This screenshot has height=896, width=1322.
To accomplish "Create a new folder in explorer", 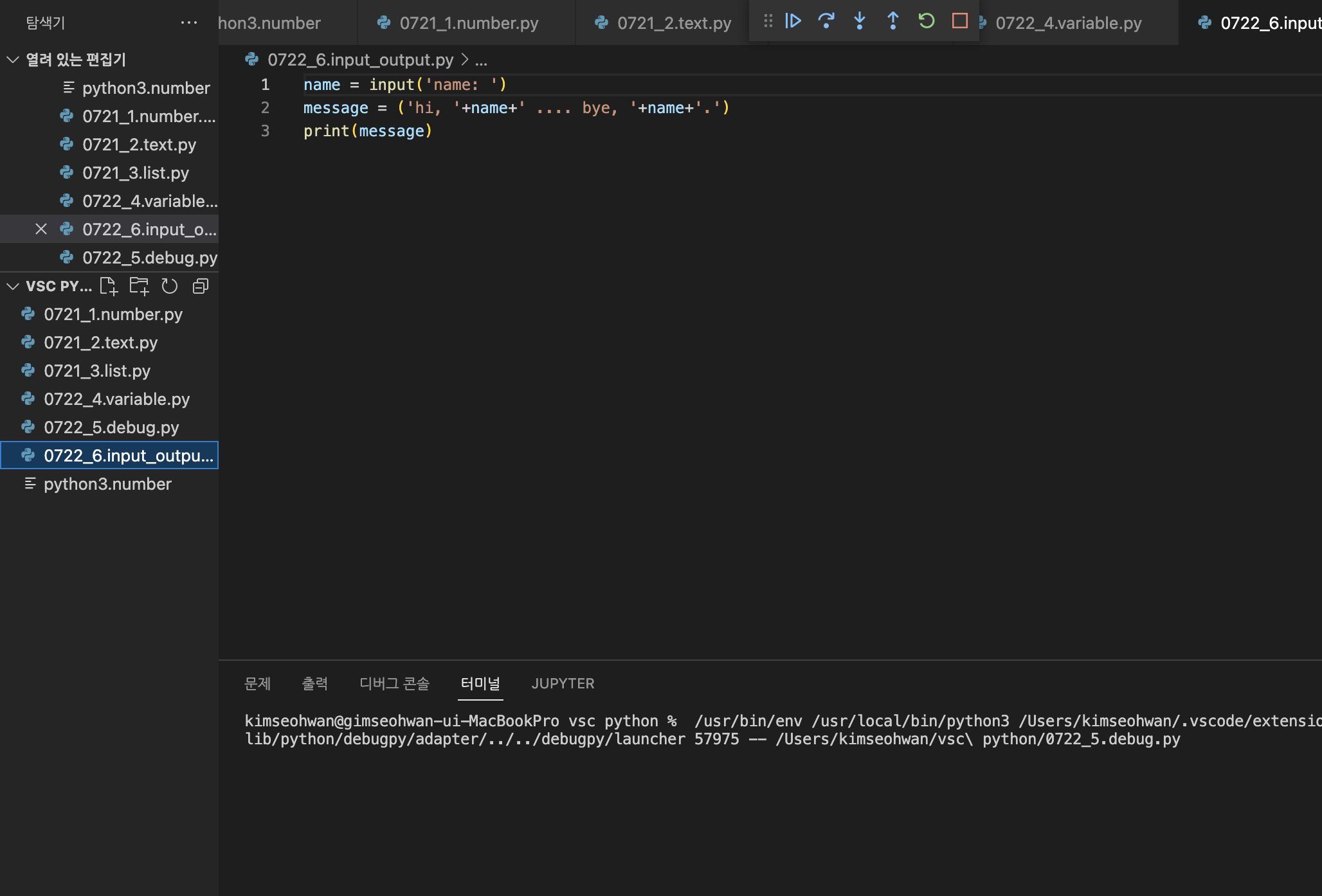I will pos(139,286).
